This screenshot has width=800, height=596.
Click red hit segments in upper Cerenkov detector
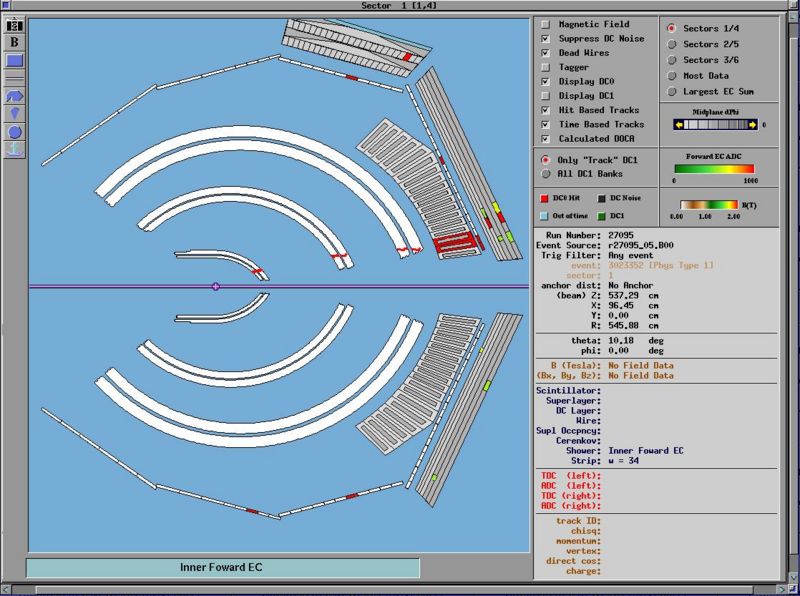[454, 243]
